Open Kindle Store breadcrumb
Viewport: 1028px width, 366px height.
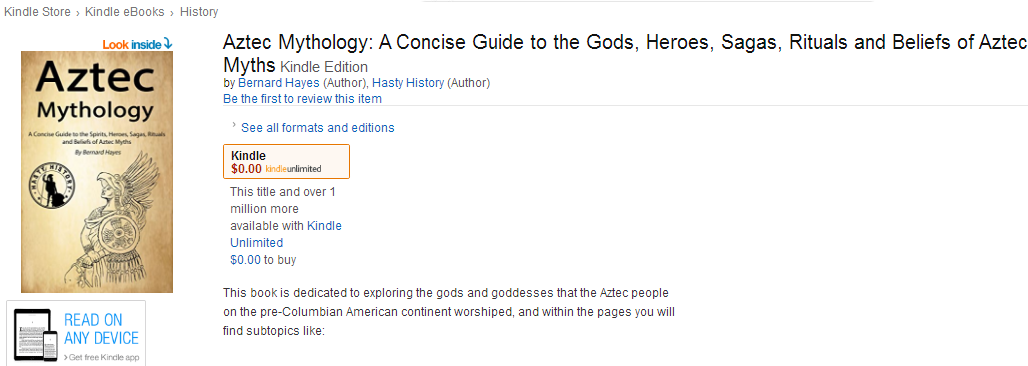(37, 12)
